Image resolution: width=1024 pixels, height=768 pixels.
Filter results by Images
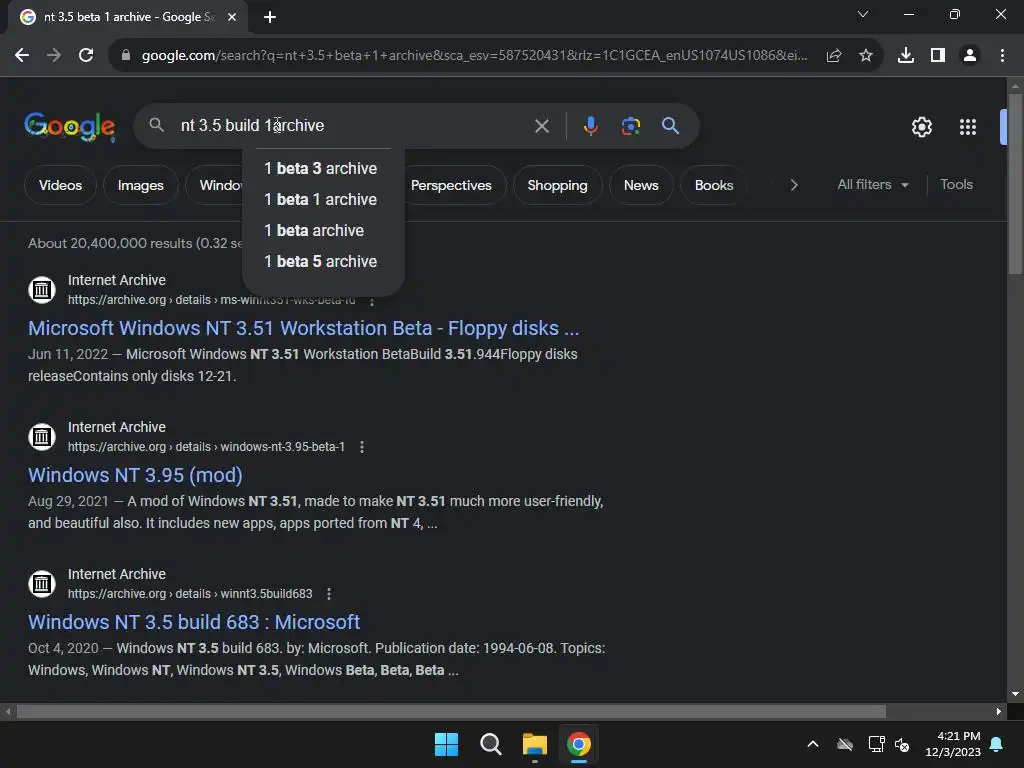[140, 185]
